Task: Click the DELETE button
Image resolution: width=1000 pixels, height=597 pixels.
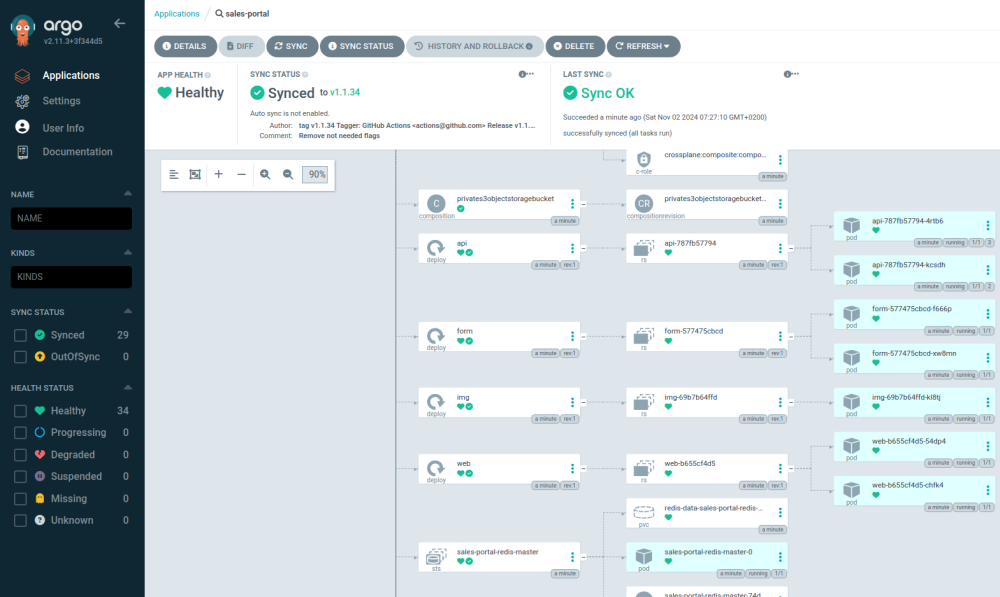Action: 574,47
